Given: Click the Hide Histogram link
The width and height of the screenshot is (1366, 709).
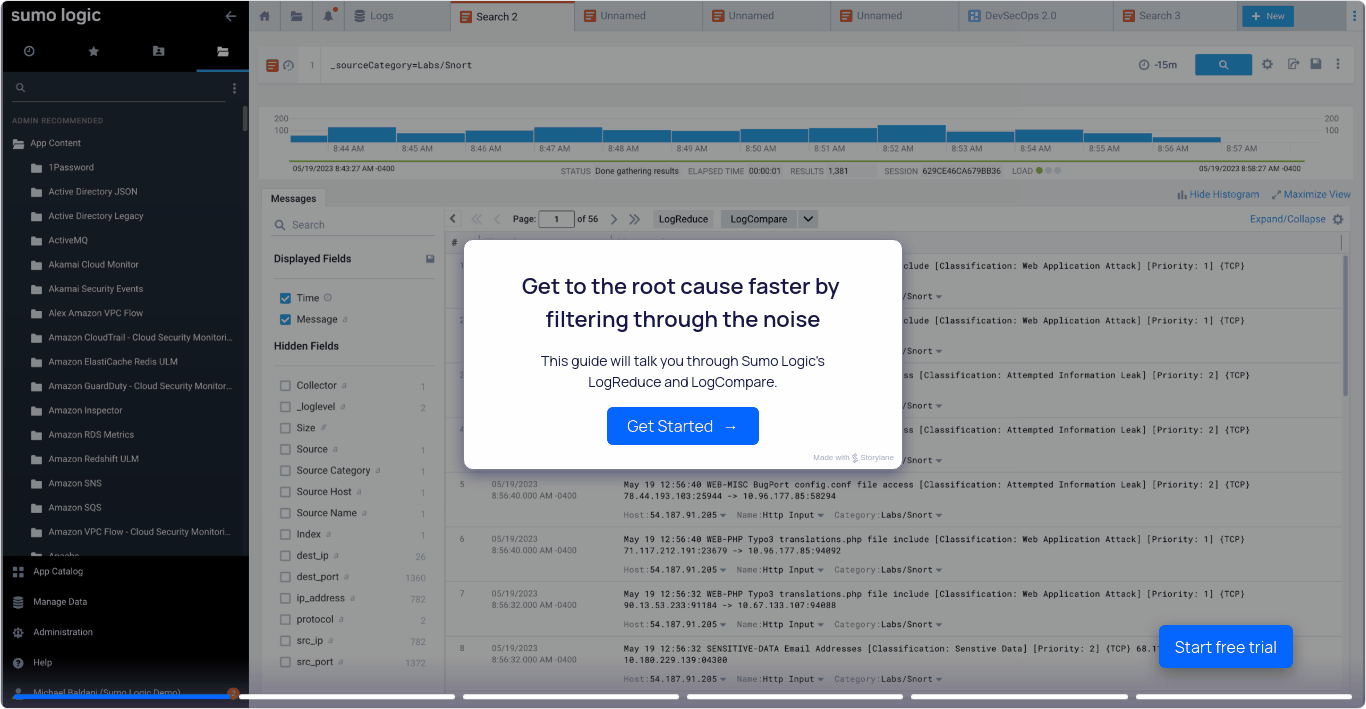Looking at the screenshot, I should (x=1218, y=195).
